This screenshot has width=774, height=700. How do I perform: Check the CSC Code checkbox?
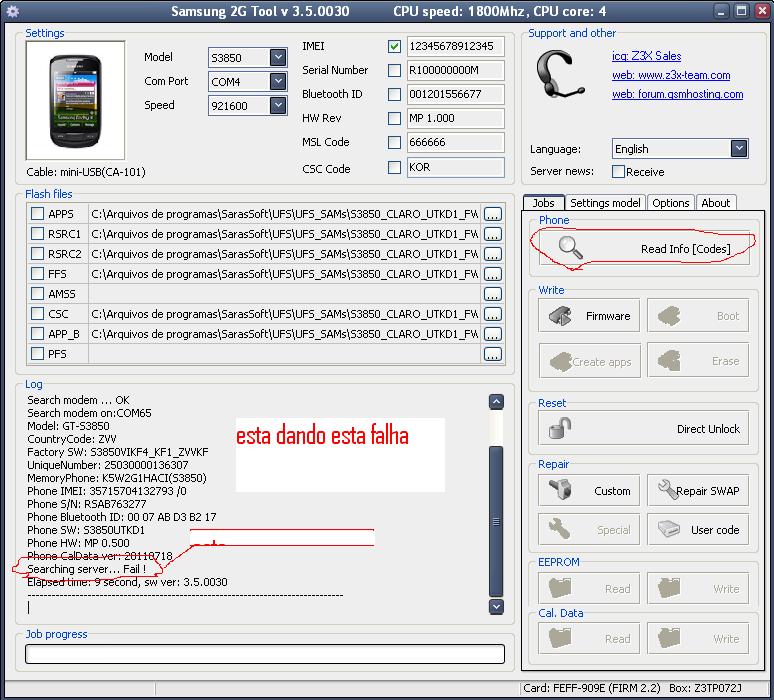(x=394, y=167)
